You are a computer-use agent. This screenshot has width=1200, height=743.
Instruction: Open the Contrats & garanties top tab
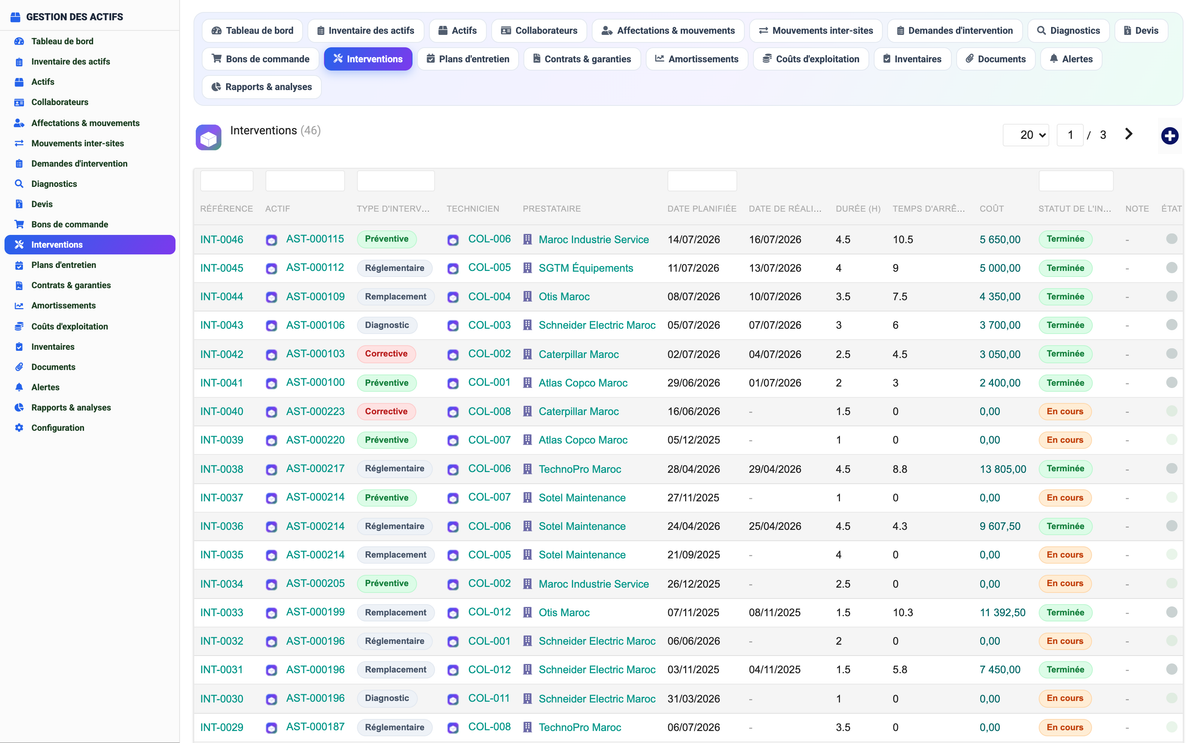(581, 59)
